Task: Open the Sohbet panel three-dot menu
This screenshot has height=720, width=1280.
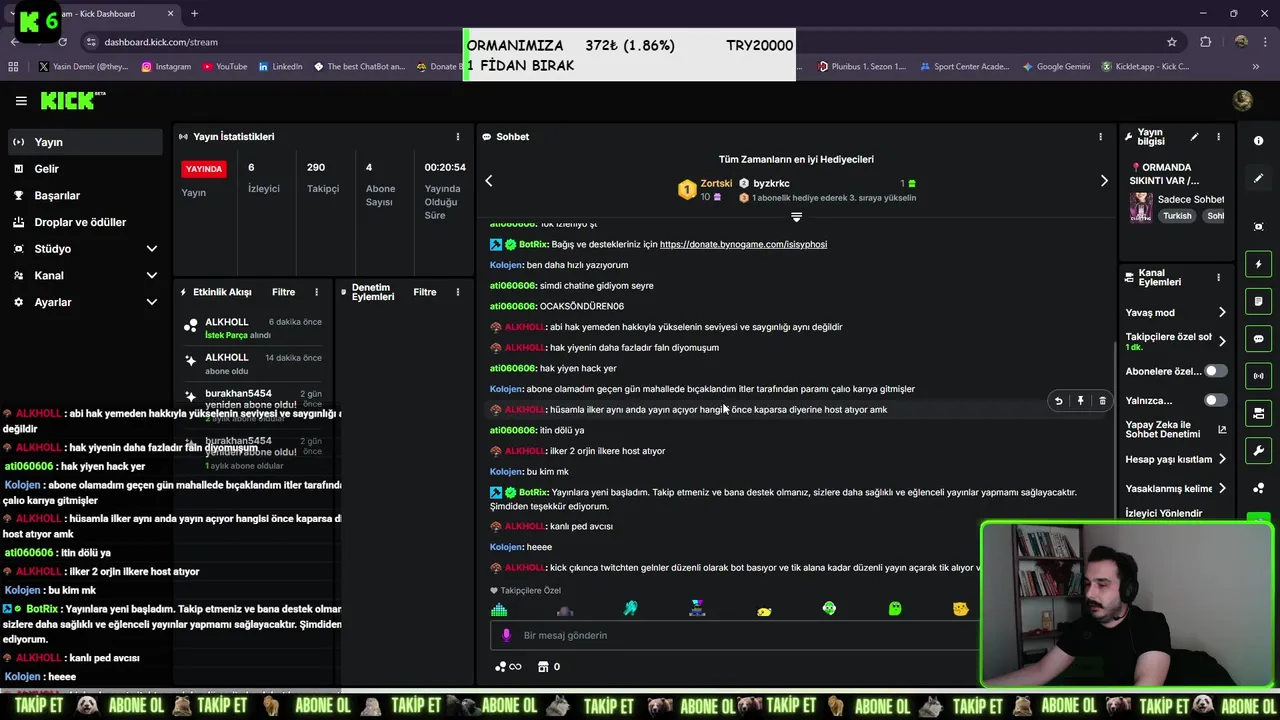Action: (x=1101, y=137)
